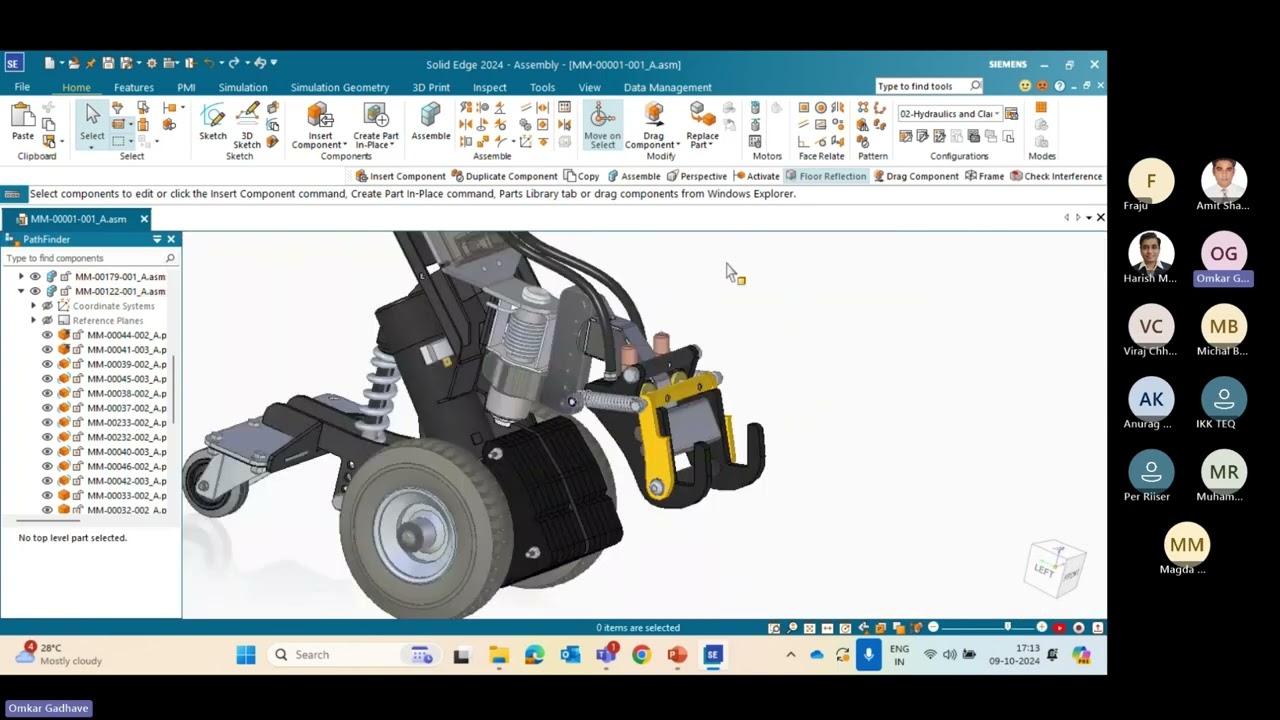Switch to the Simulation Geometry tab
This screenshot has width=1280, height=720.
340,87
